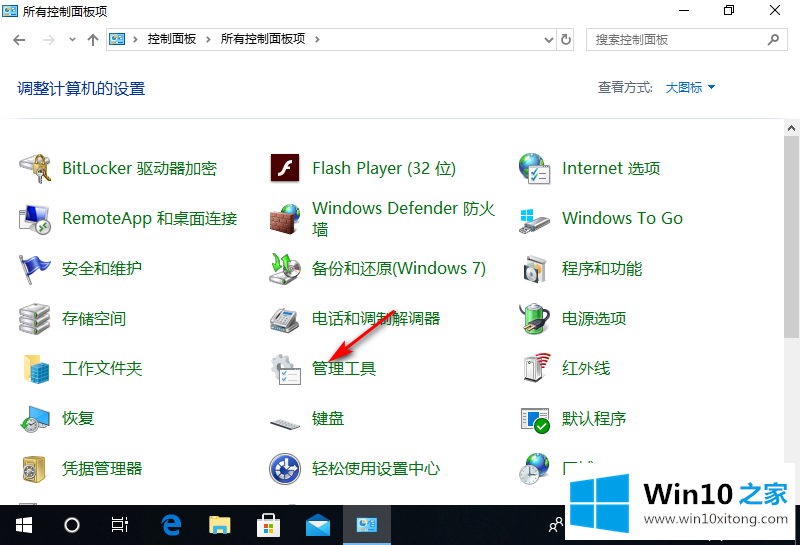The image size is (800, 545).
Task: Go back with the back arrow
Action: [x=19, y=40]
